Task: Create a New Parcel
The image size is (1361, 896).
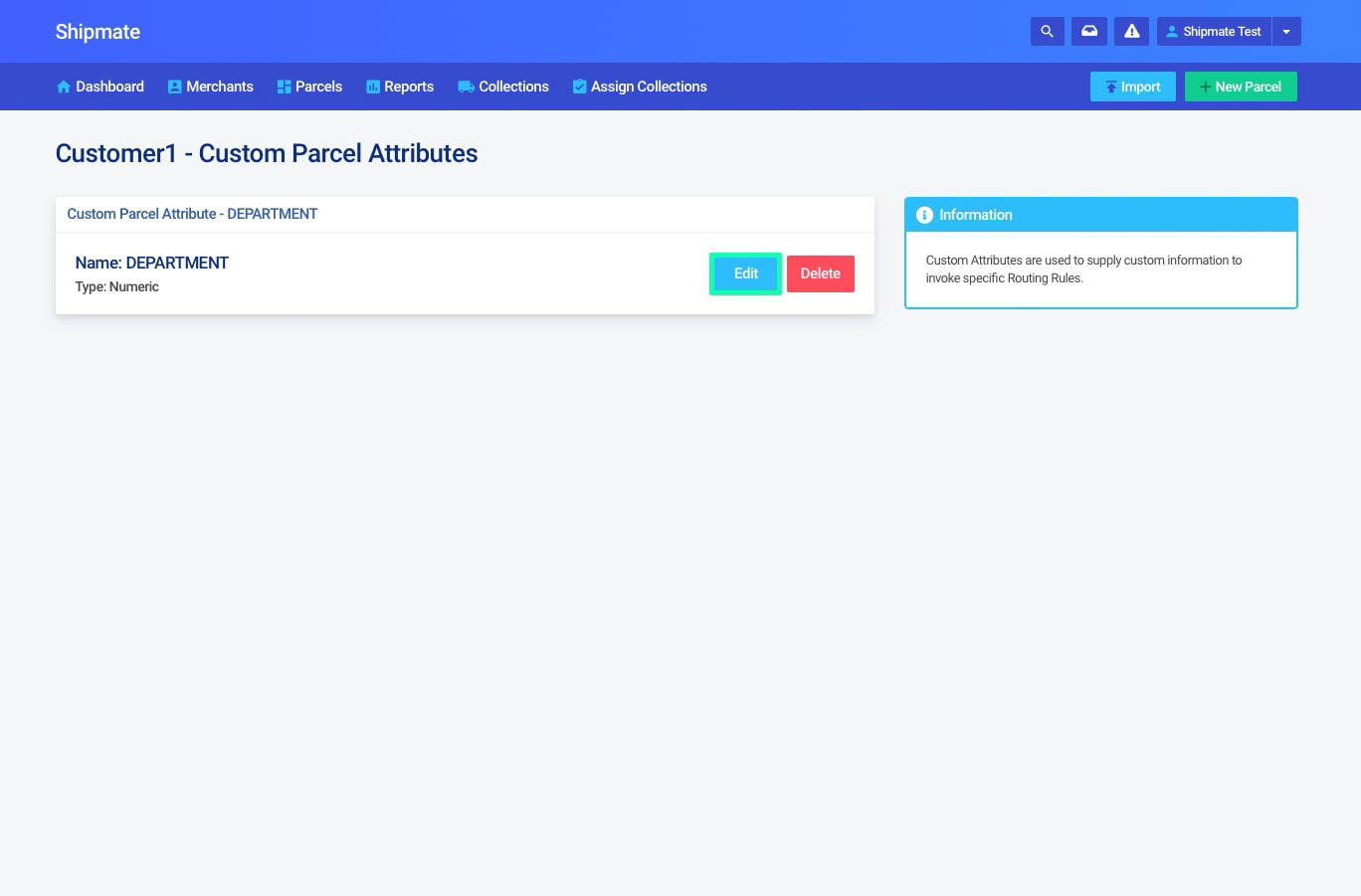Action: coord(1241,87)
